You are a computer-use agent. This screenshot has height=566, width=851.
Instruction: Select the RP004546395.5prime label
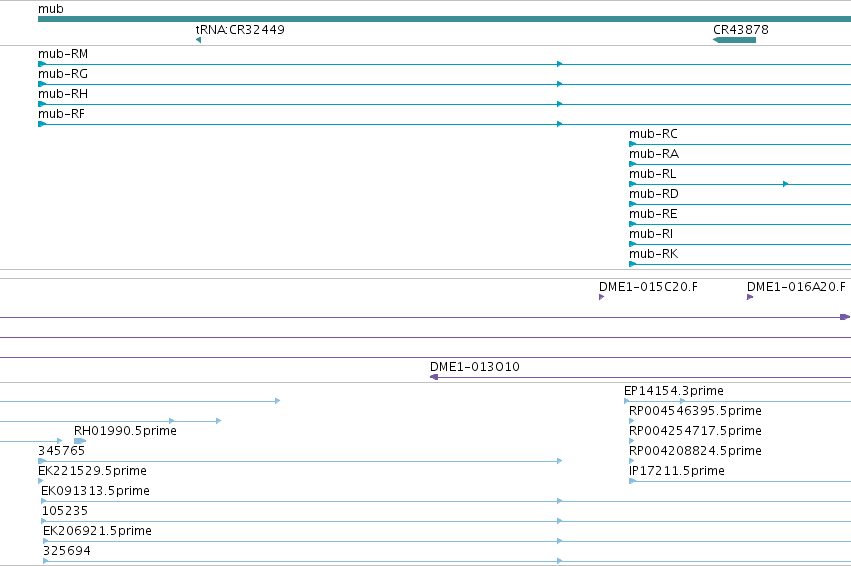[x=695, y=411]
